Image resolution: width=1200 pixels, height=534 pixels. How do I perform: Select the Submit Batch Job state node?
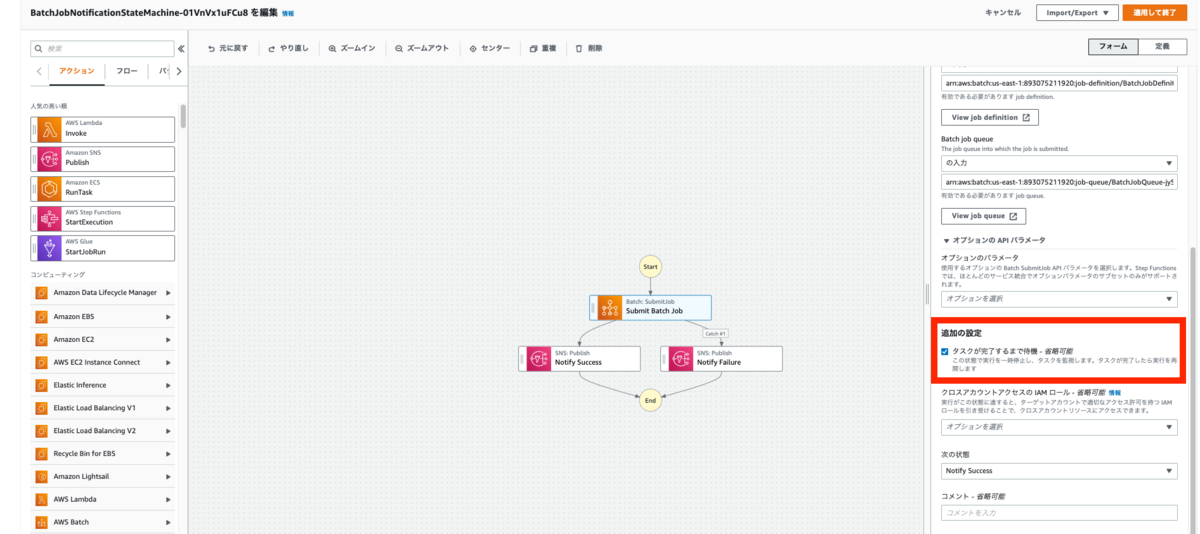650,307
